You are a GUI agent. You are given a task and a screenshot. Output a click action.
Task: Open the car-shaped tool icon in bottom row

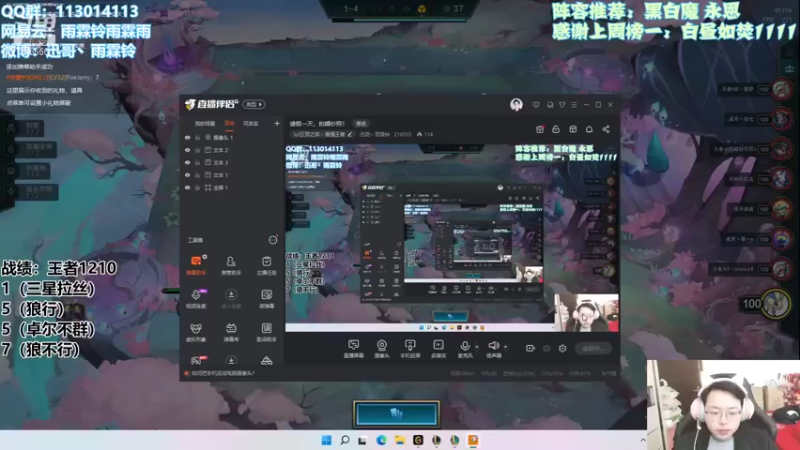click(x=266, y=361)
